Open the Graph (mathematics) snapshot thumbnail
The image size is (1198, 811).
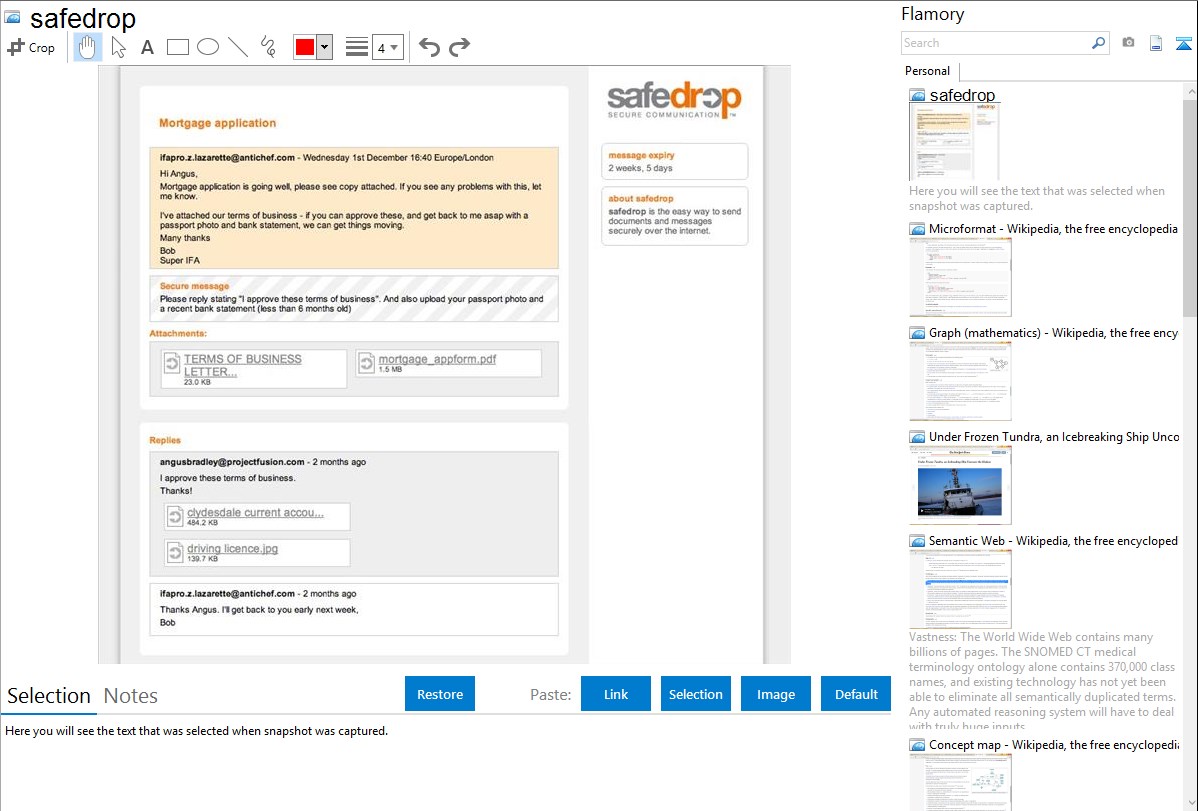(960, 381)
